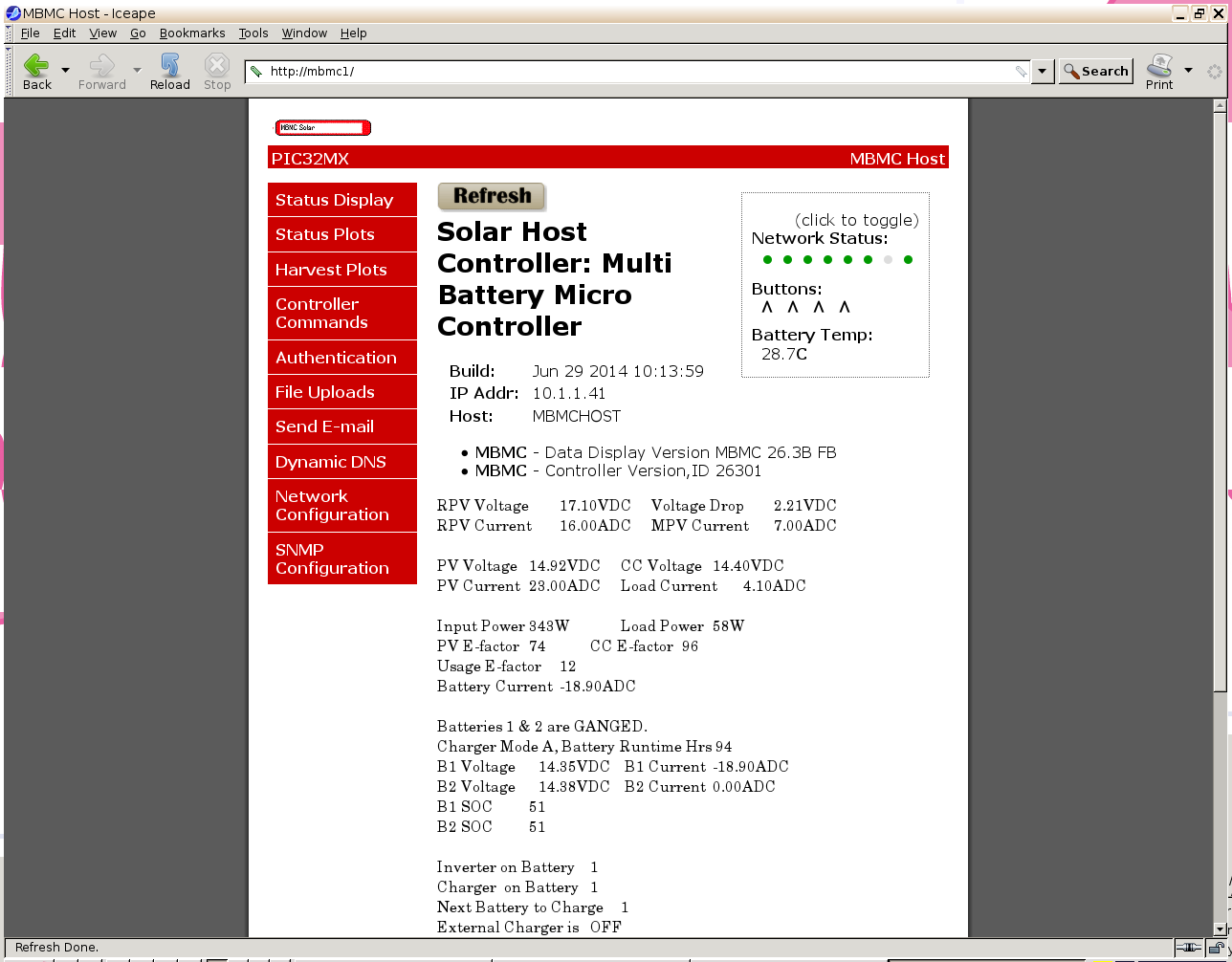Click the PIC32MX header text
This screenshot has height=962, width=1232.
pyautogui.click(x=311, y=159)
